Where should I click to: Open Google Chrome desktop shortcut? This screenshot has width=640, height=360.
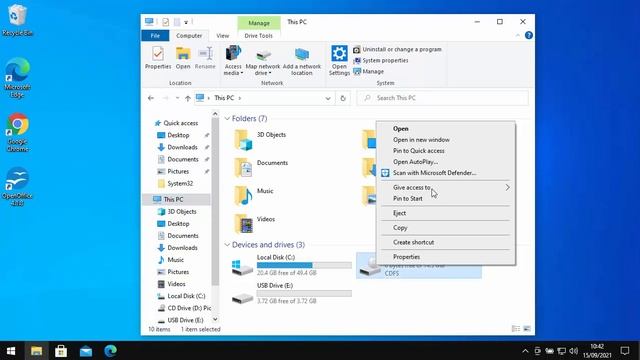pos(18,133)
